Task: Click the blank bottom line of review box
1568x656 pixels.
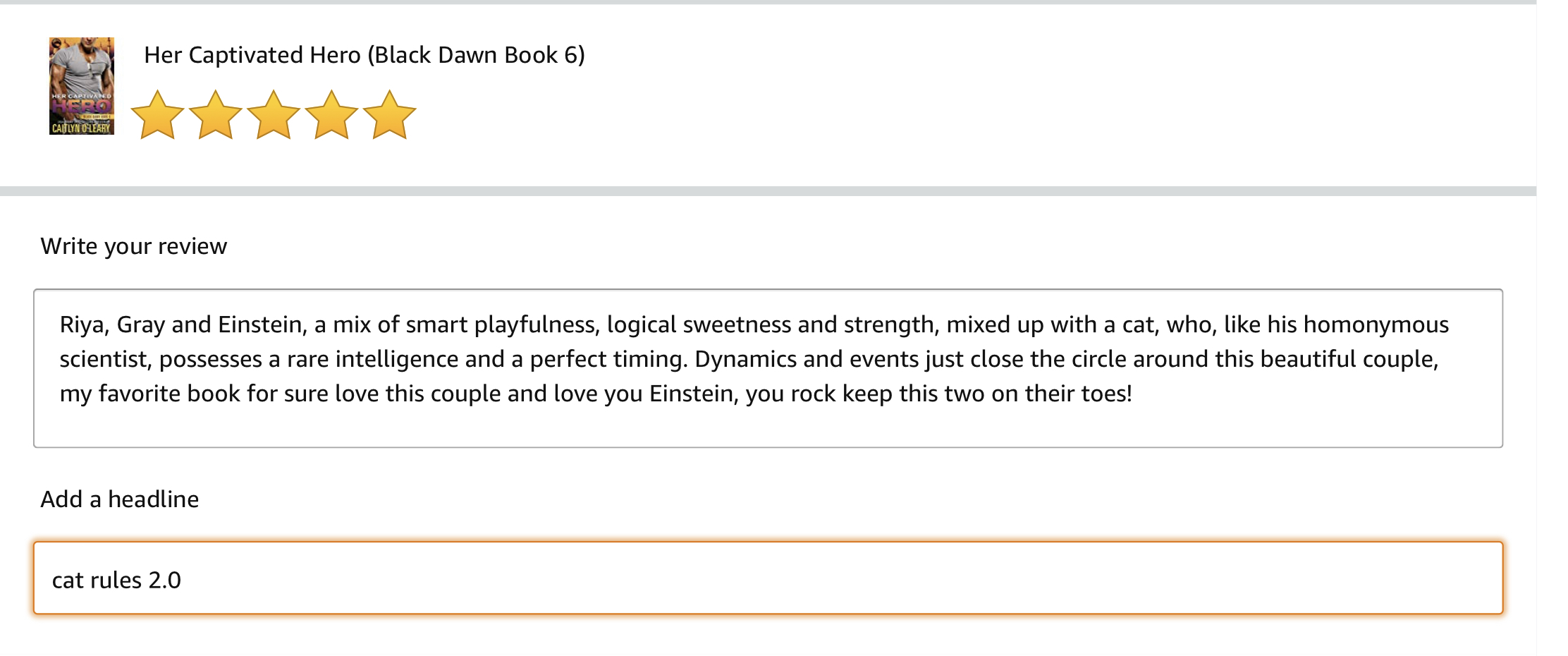Action: [x=767, y=427]
